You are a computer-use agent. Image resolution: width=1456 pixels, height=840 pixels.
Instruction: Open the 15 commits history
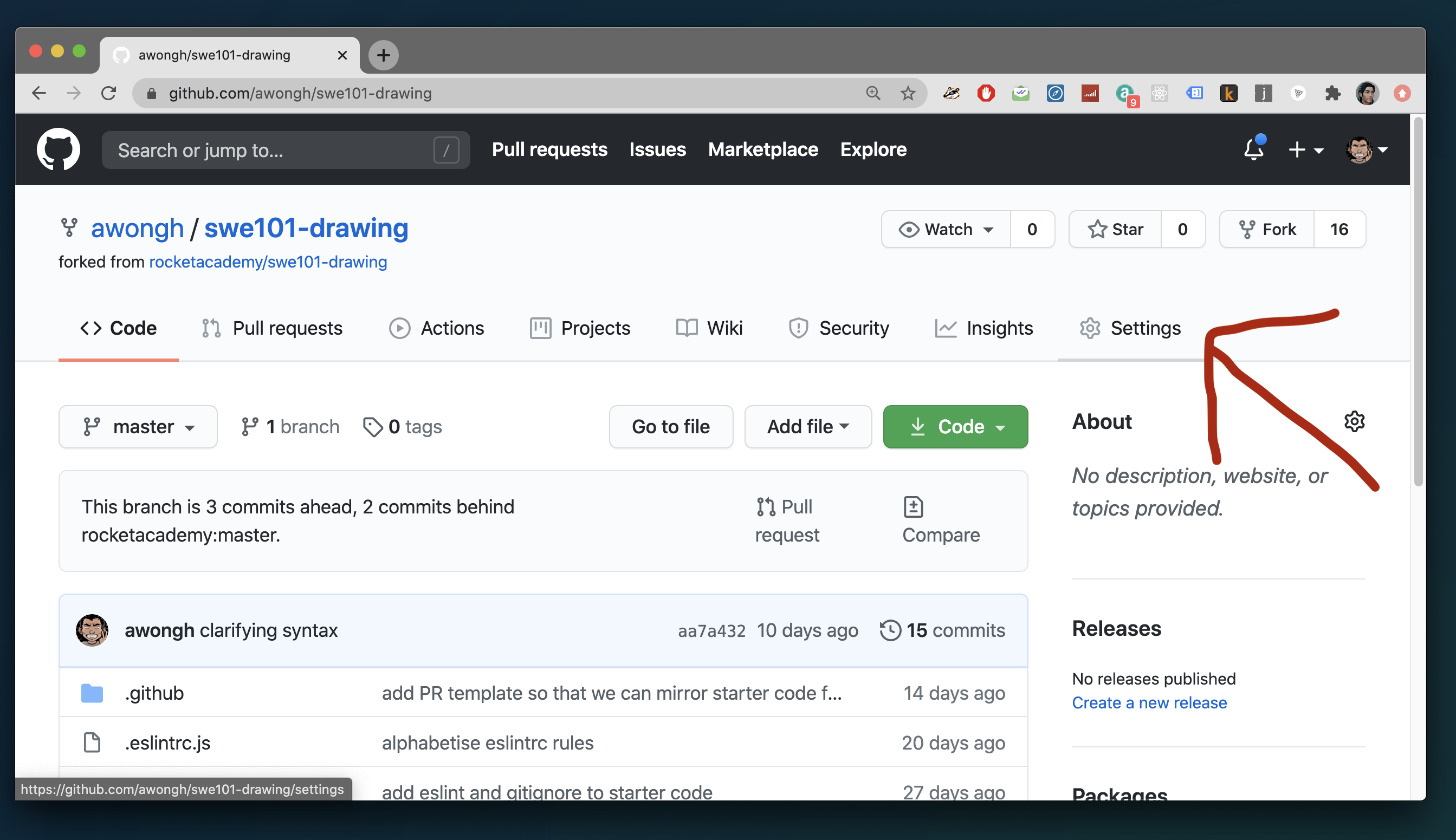(942, 630)
